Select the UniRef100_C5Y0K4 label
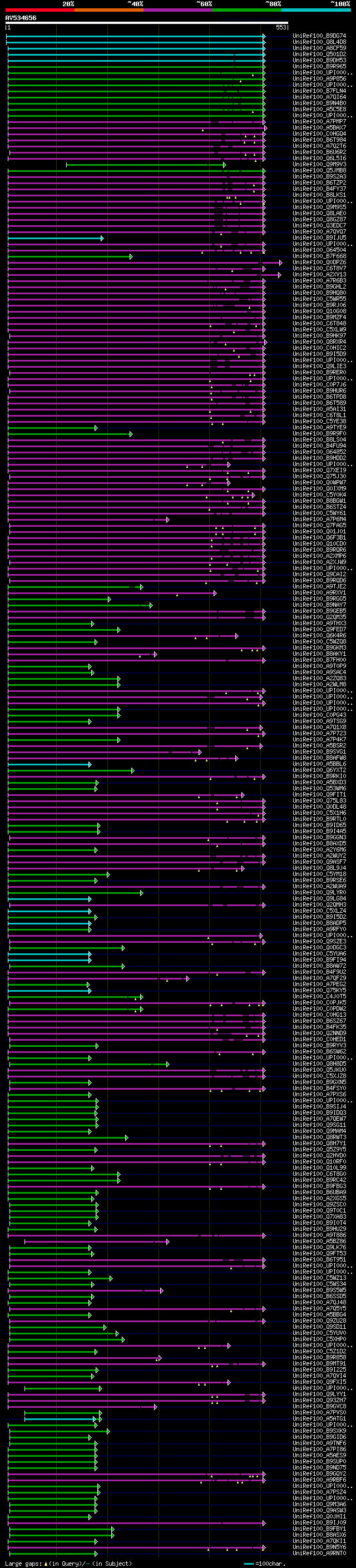Viewport: 356px width, 1568px height. click(319, 495)
